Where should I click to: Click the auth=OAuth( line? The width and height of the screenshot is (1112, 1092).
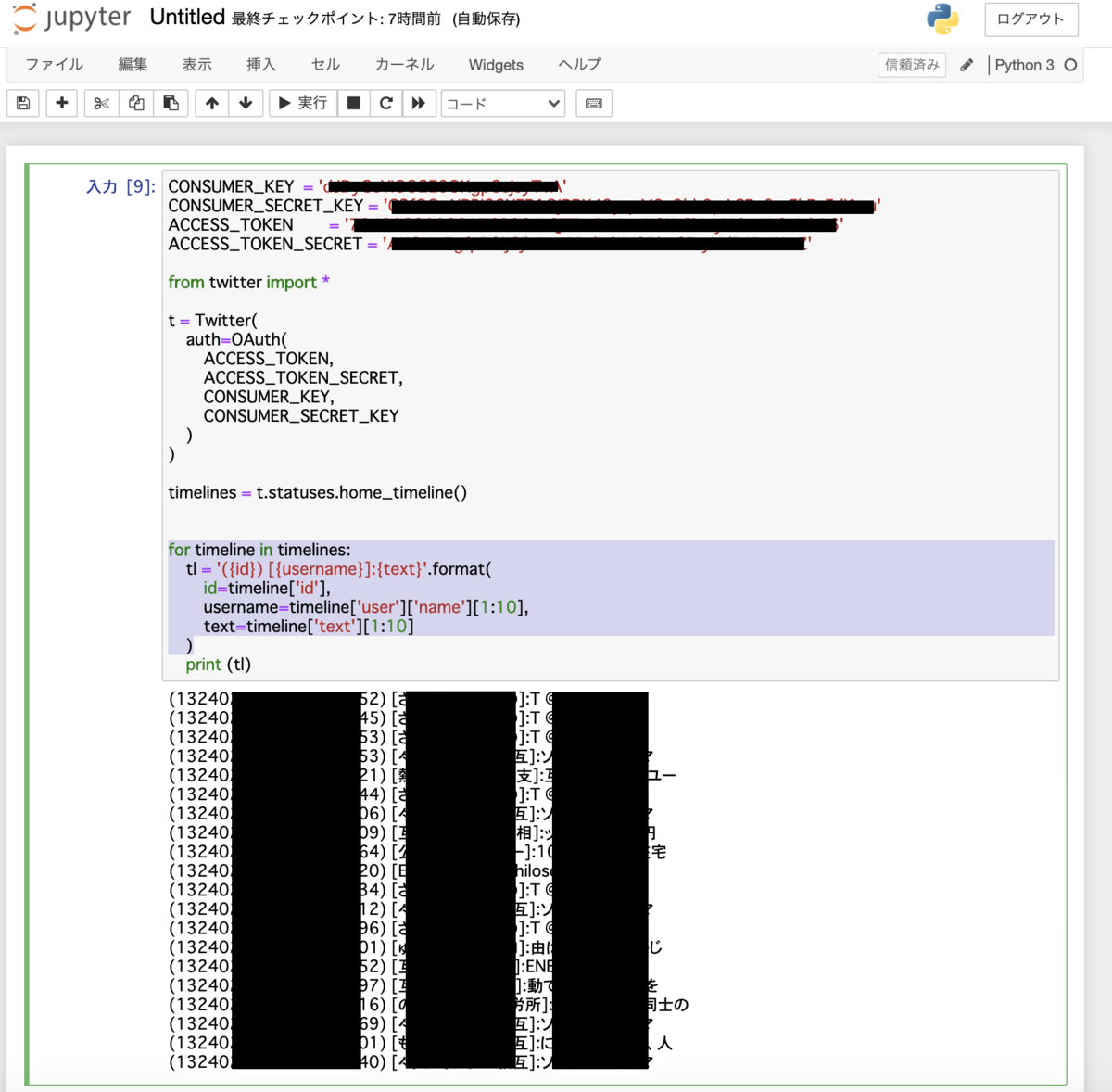point(236,339)
